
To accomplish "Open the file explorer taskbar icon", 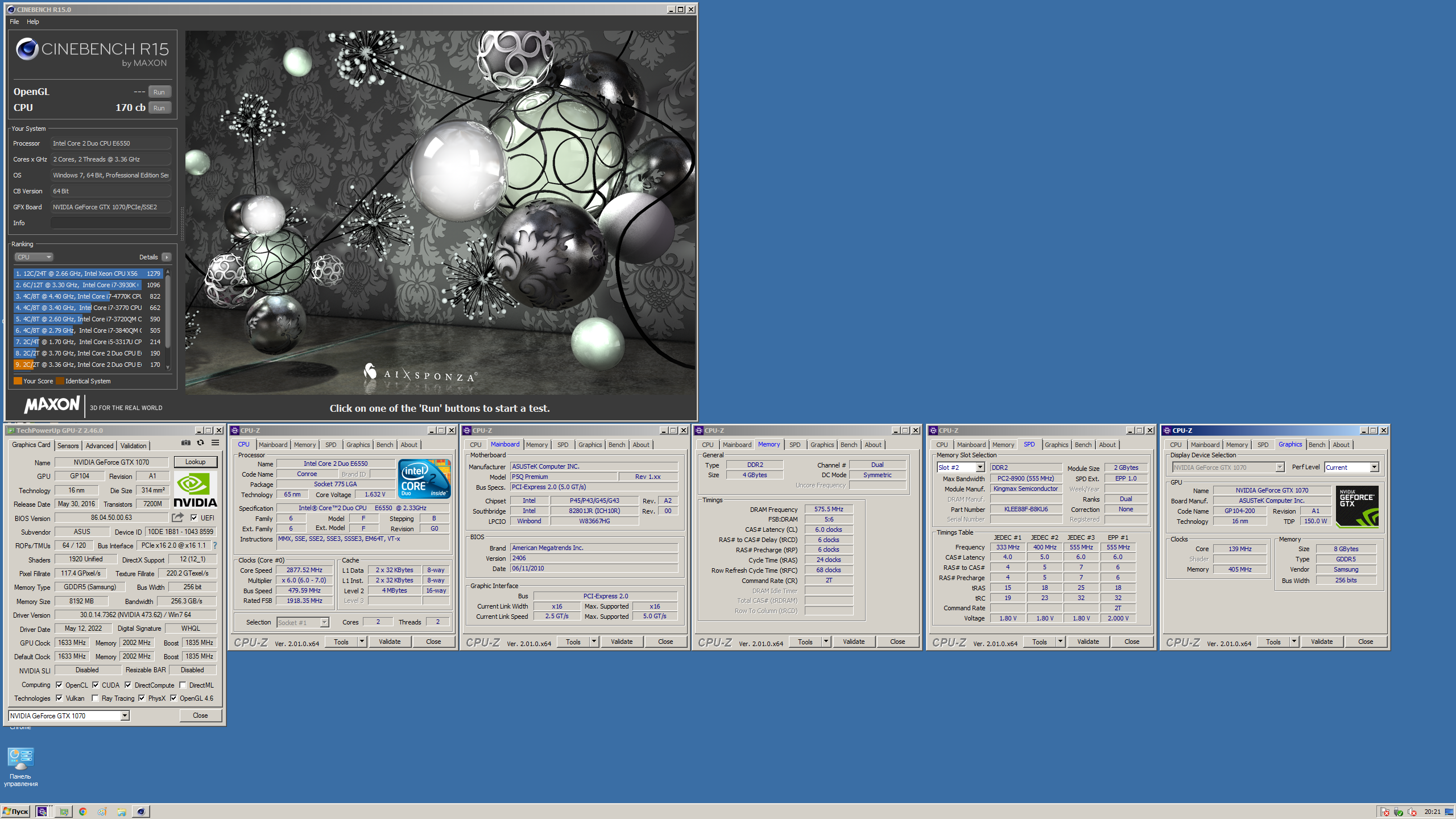I will pos(122,812).
